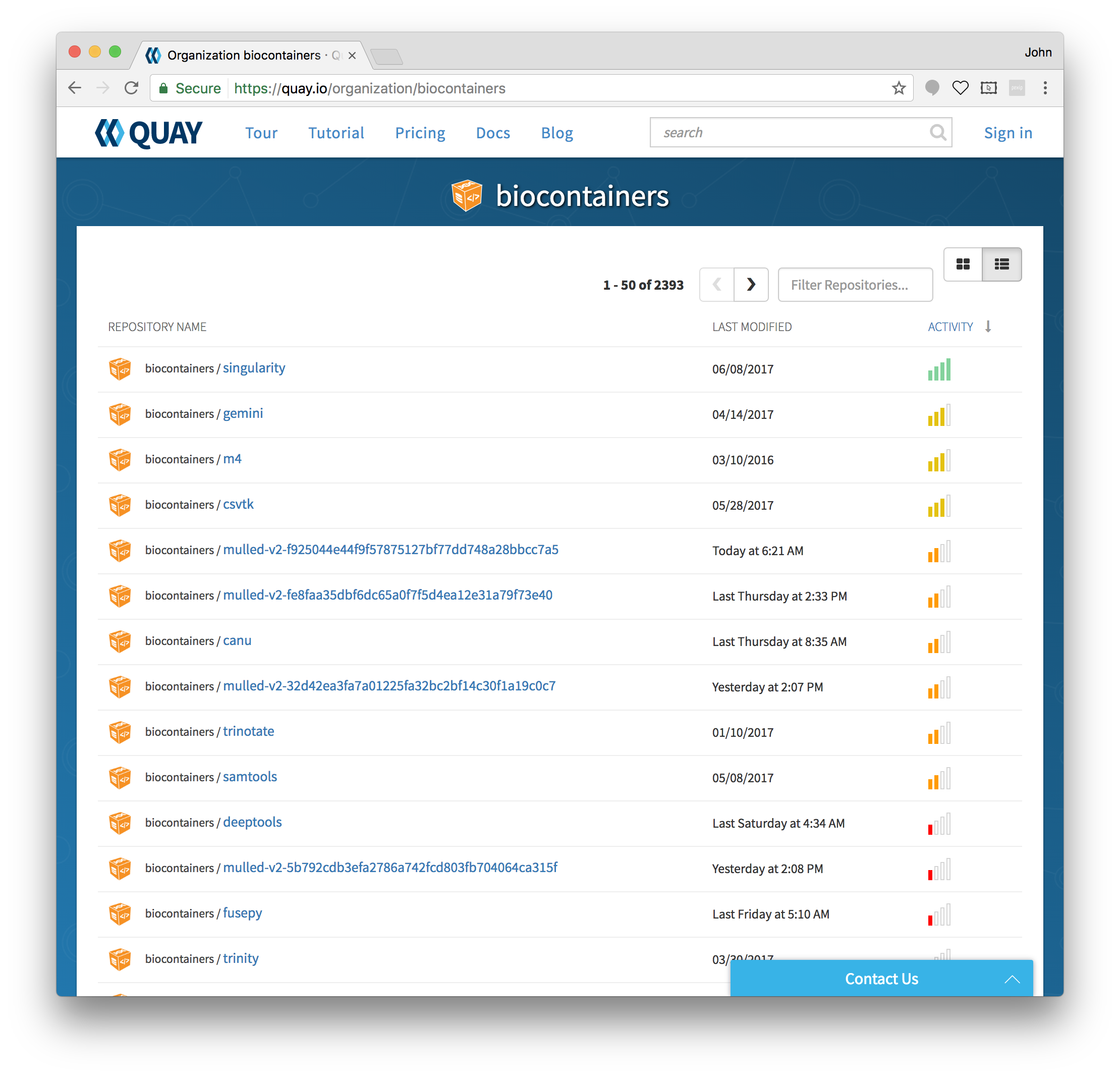Click the biocontainers / trinity repository icon
The image size is (1120, 1077).
click(119, 959)
